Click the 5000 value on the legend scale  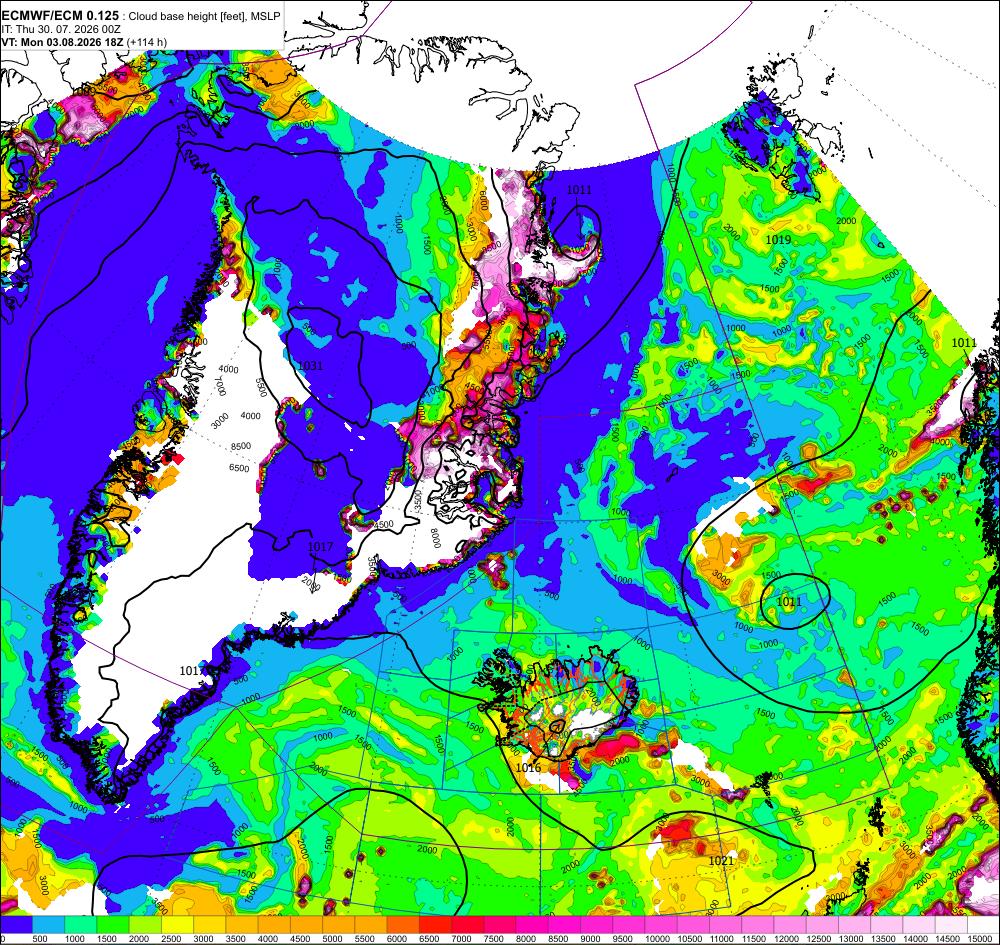click(332, 939)
